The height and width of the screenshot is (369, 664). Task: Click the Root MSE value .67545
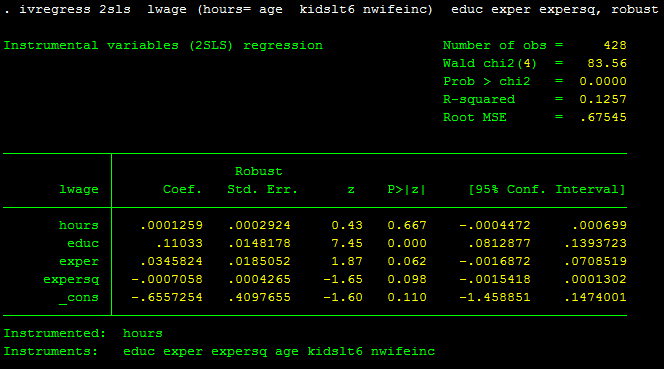click(603, 117)
